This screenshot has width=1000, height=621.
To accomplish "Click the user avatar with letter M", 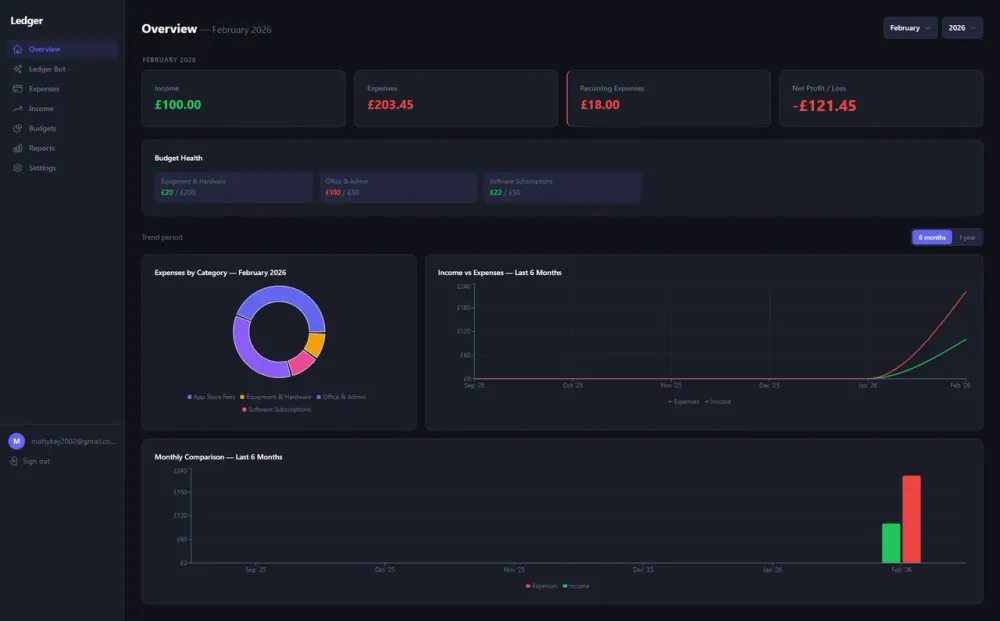I will coord(17,441).
